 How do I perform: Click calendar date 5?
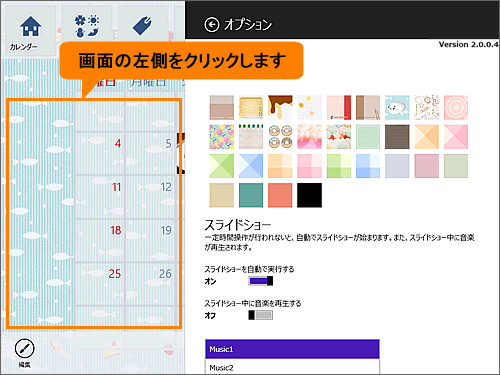coord(168,143)
